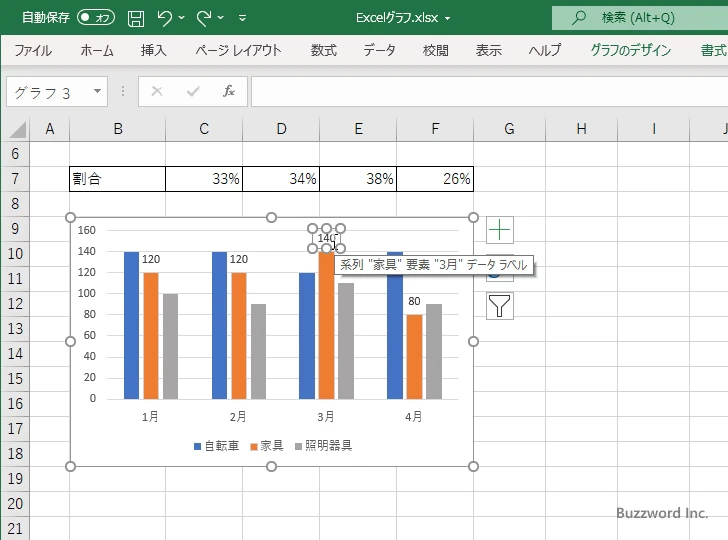Click the cell showing 34%
This screenshot has height=540, width=728.
281,179
